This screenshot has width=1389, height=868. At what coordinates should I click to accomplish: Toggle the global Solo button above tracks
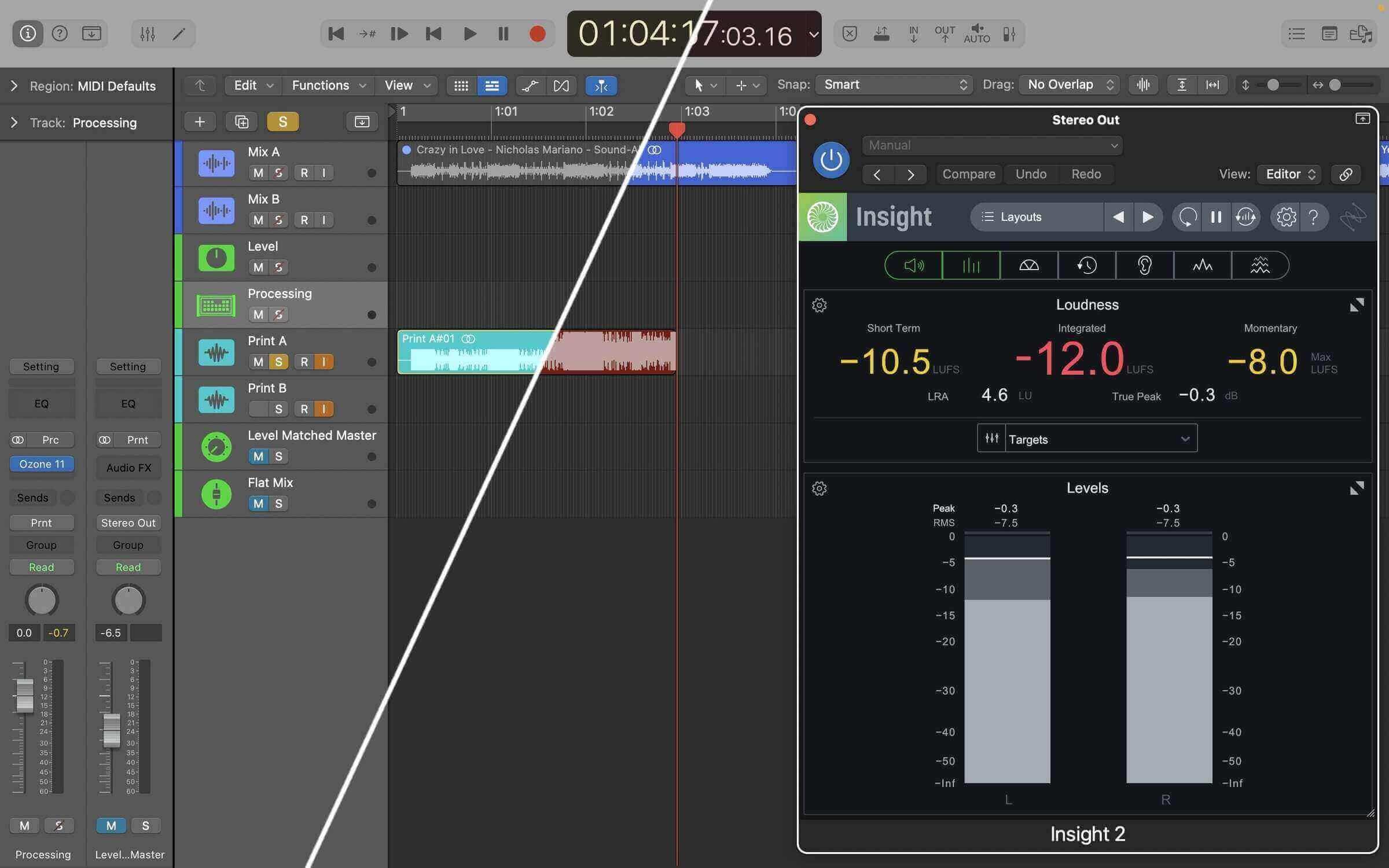(x=282, y=122)
